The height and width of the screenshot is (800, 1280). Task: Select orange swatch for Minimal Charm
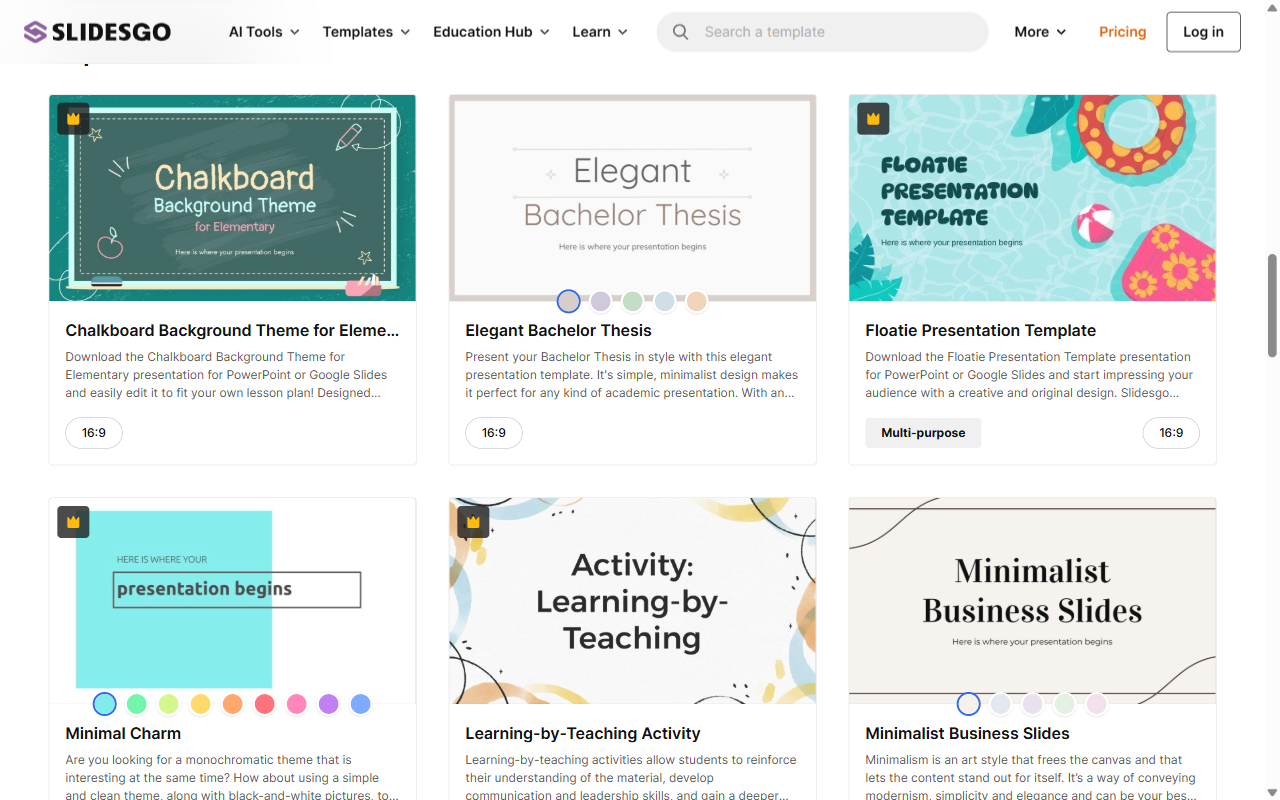point(232,704)
